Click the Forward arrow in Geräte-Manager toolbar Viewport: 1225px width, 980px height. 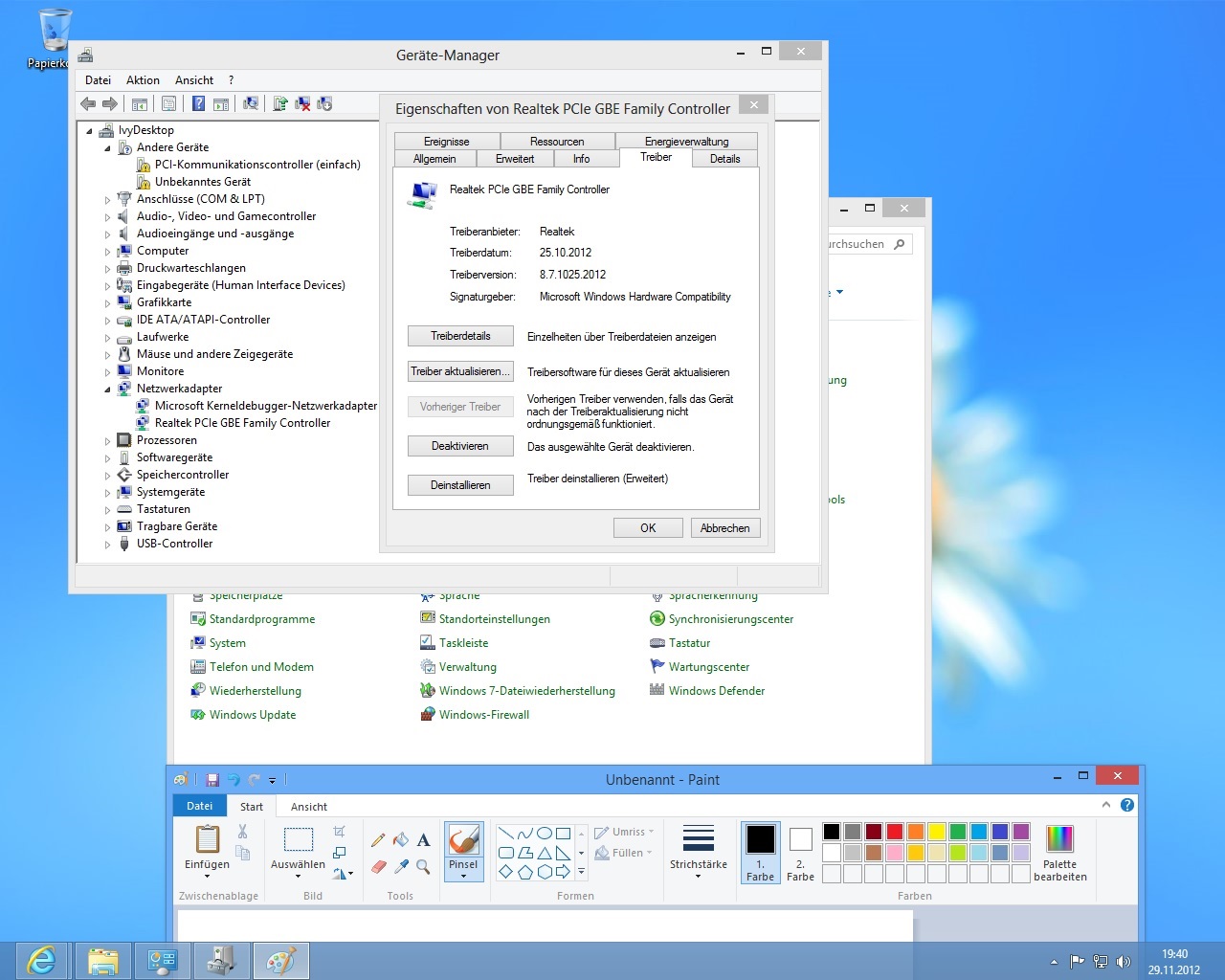[x=110, y=103]
